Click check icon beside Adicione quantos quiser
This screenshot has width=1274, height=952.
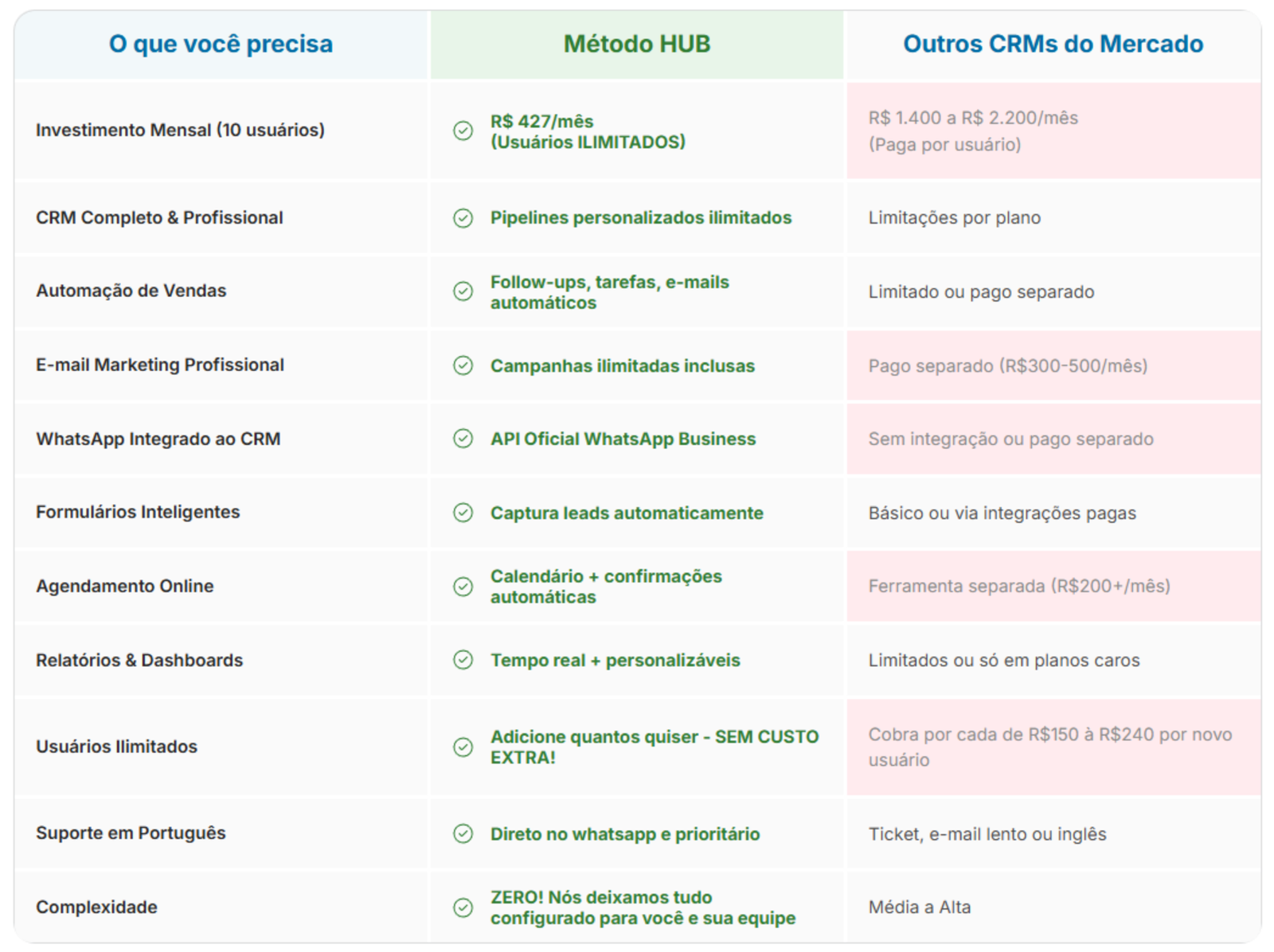pyautogui.click(x=463, y=747)
